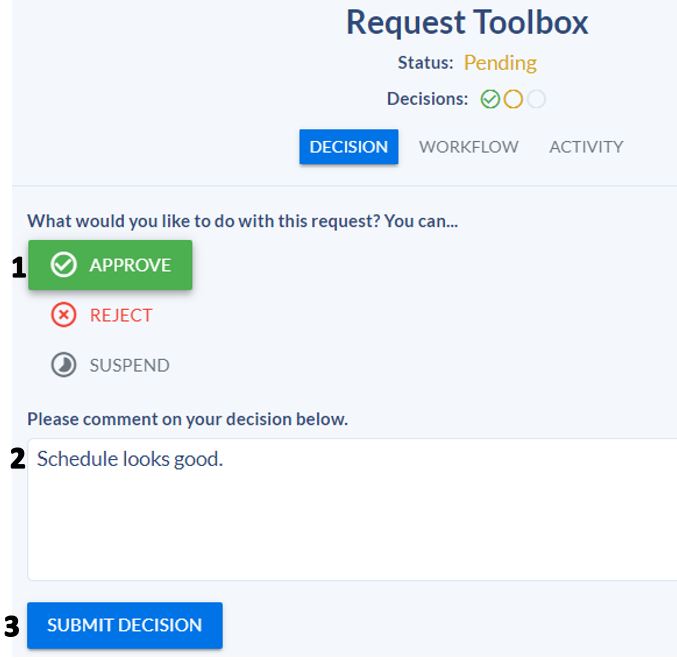
Task: Click the half-filled circle icon beside Suspend
Action: (64, 365)
